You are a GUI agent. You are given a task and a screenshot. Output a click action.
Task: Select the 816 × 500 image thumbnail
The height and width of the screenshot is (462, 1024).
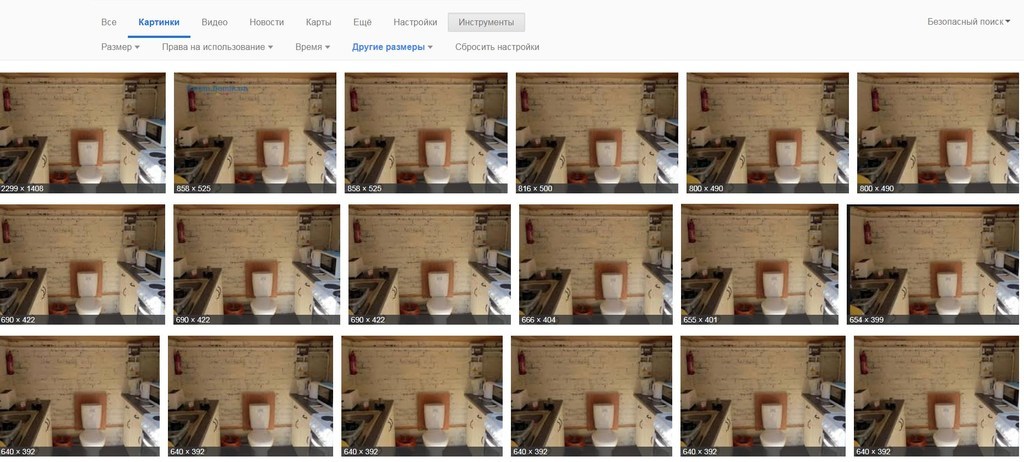[x=596, y=132]
